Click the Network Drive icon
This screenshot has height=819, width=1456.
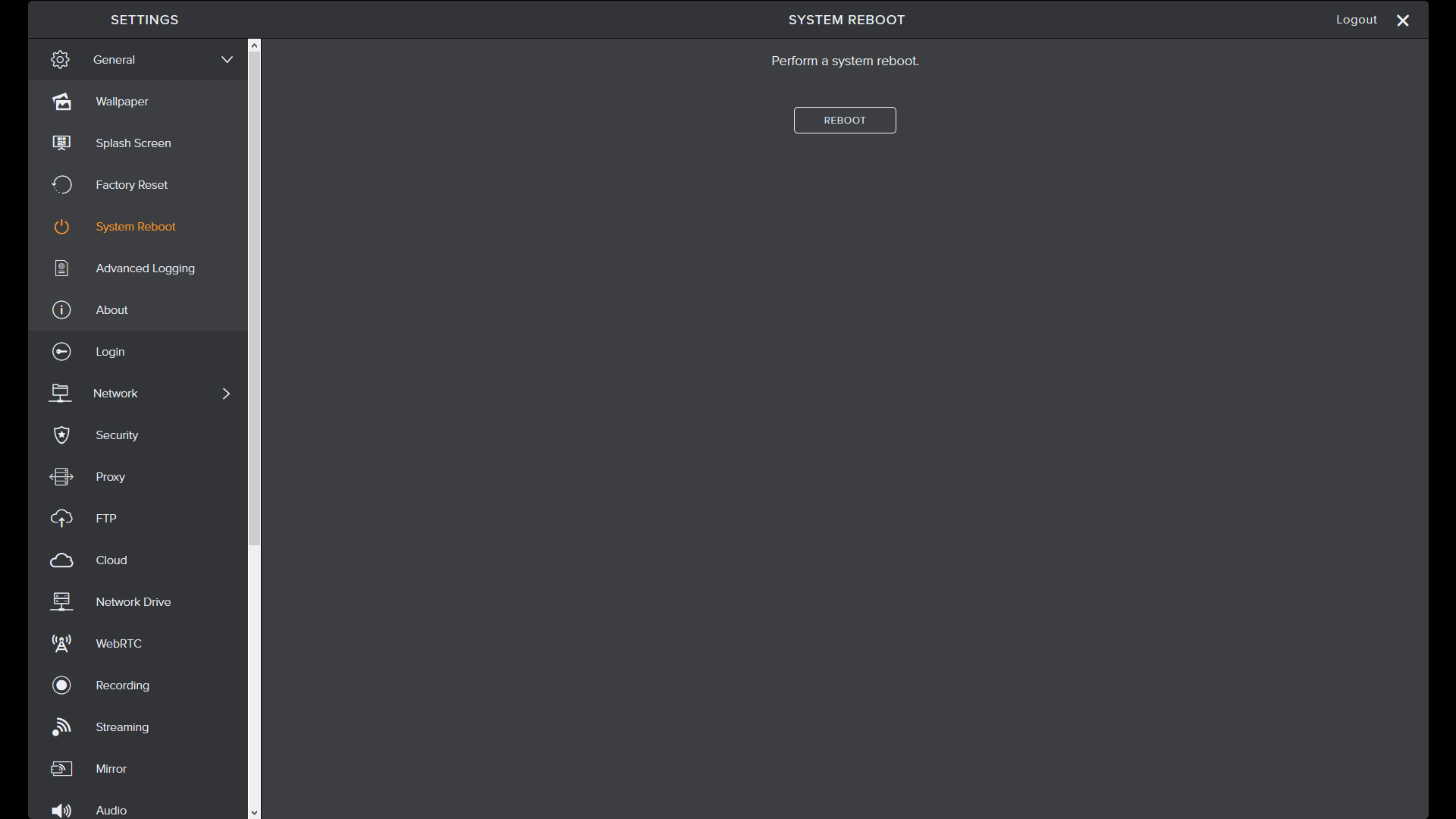[61, 601]
